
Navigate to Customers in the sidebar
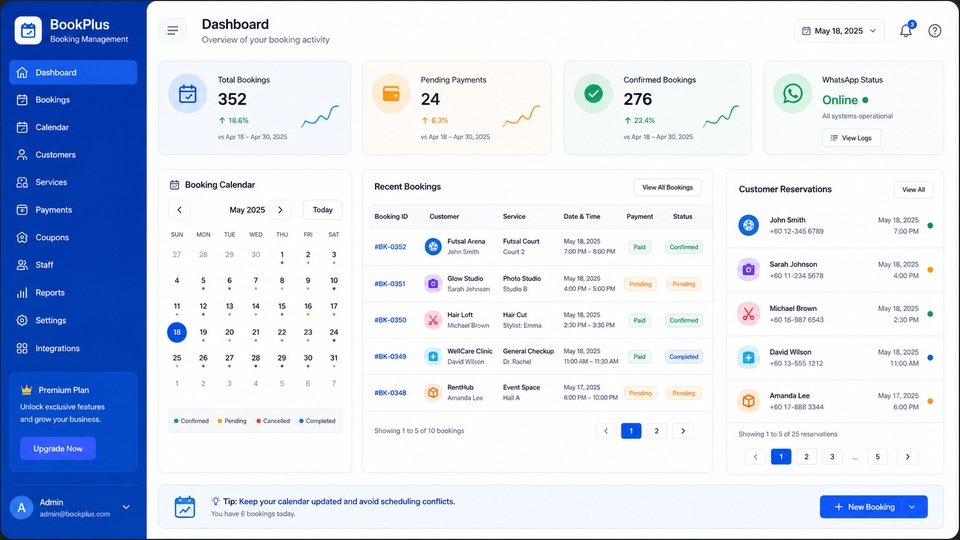[73, 155]
